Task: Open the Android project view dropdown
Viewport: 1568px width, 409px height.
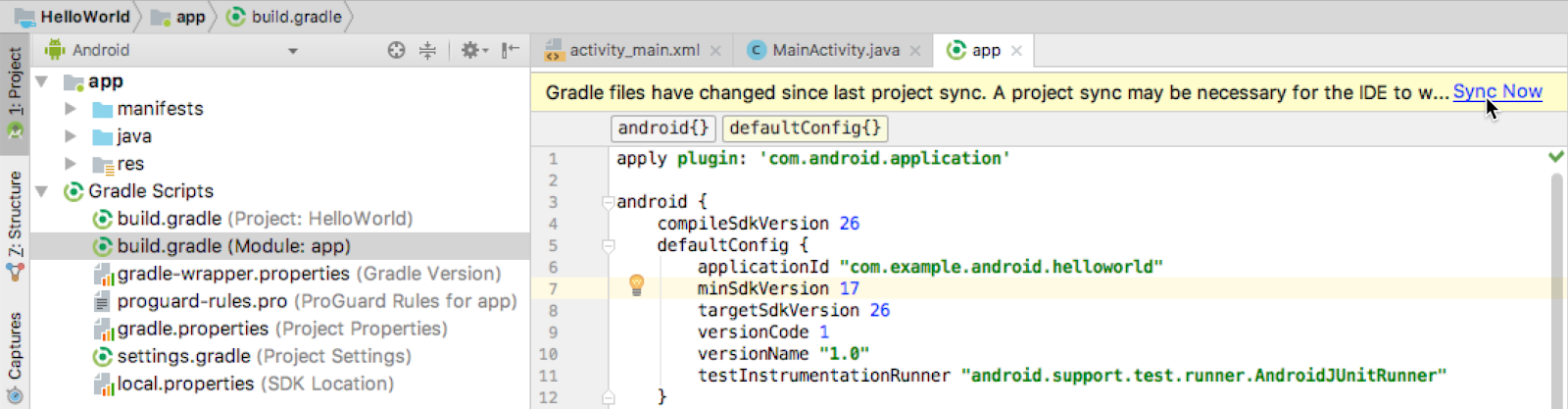Action: (x=293, y=51)
